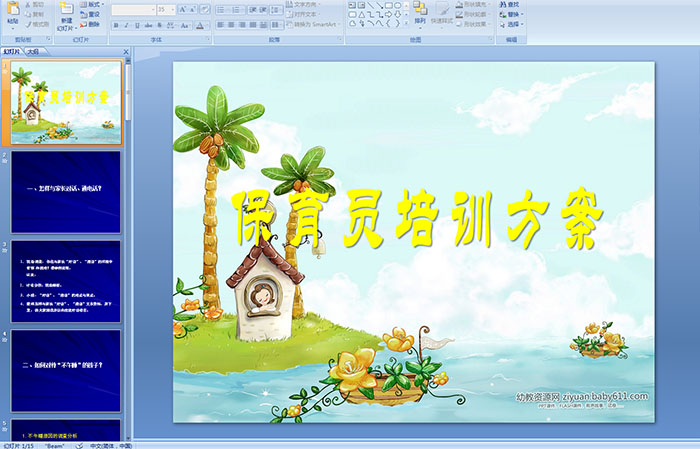The width and height of the screenshot is (700, 449).
Task: Click the Copy icon in the clipboard group
Action: pyautogui.click(x=28, y=14)
